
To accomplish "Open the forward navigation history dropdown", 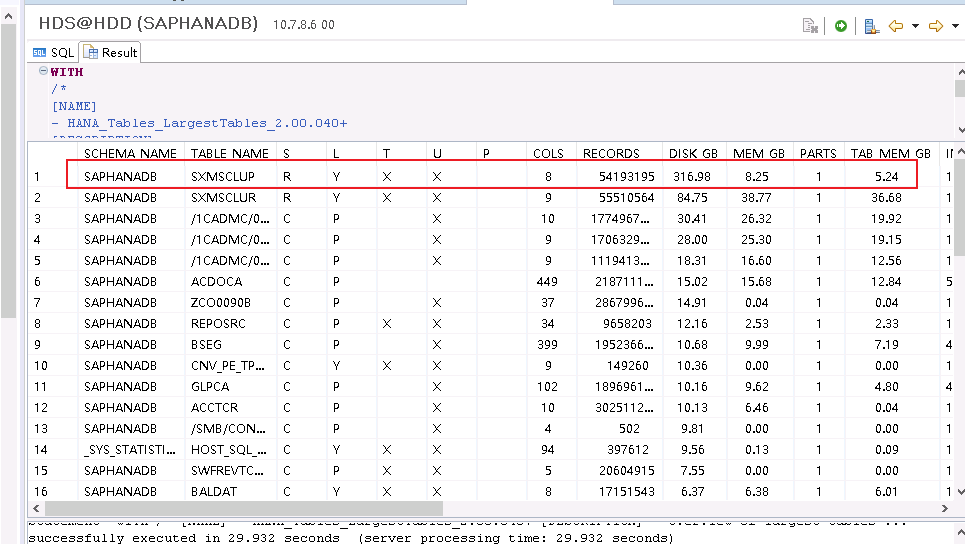I will [x=954, y=26].
